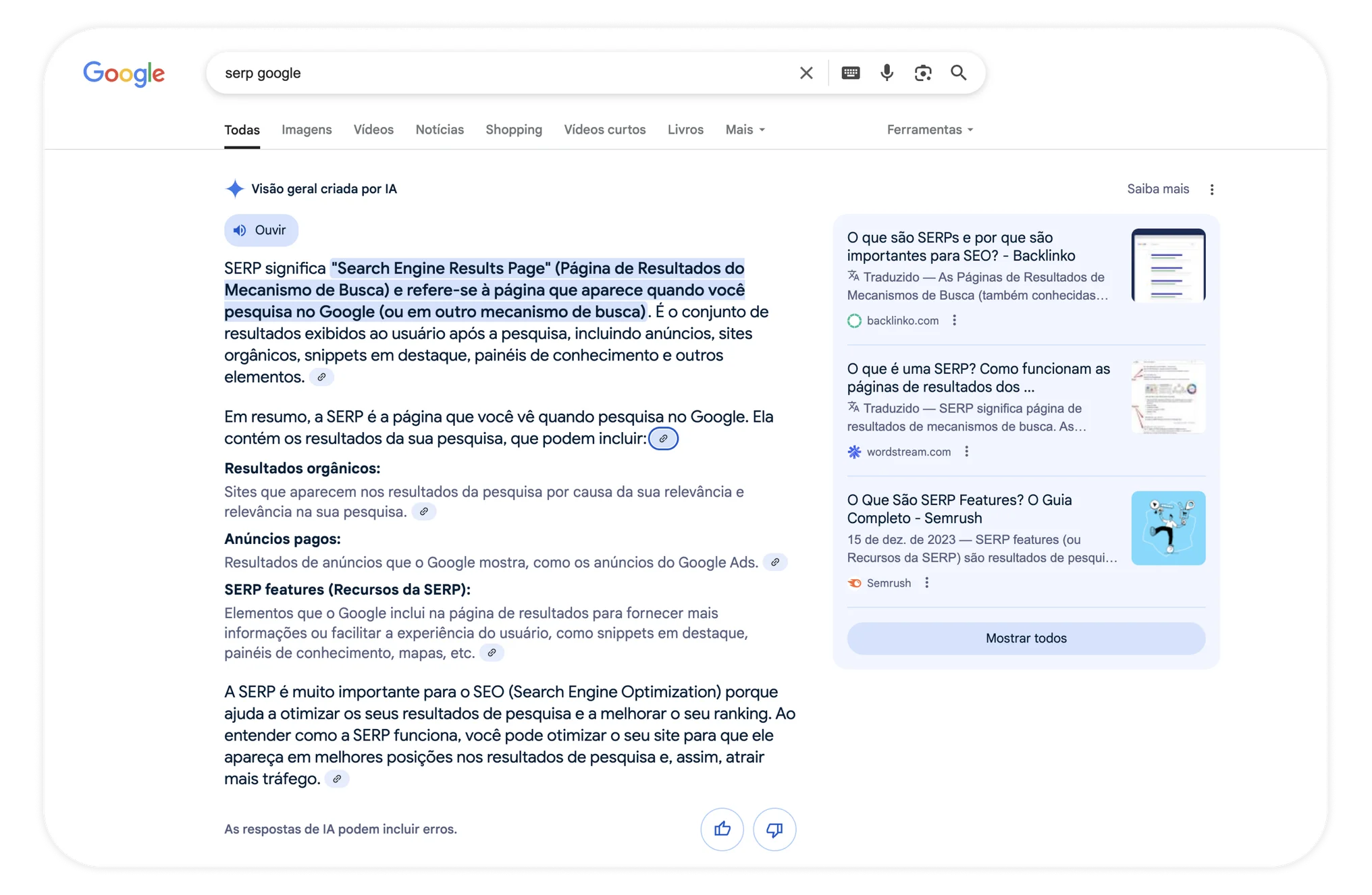Click the magnifying glass search icon
Image resolution: width=1372 pixels, height=895 pixels.
click(x=959, y=73)
